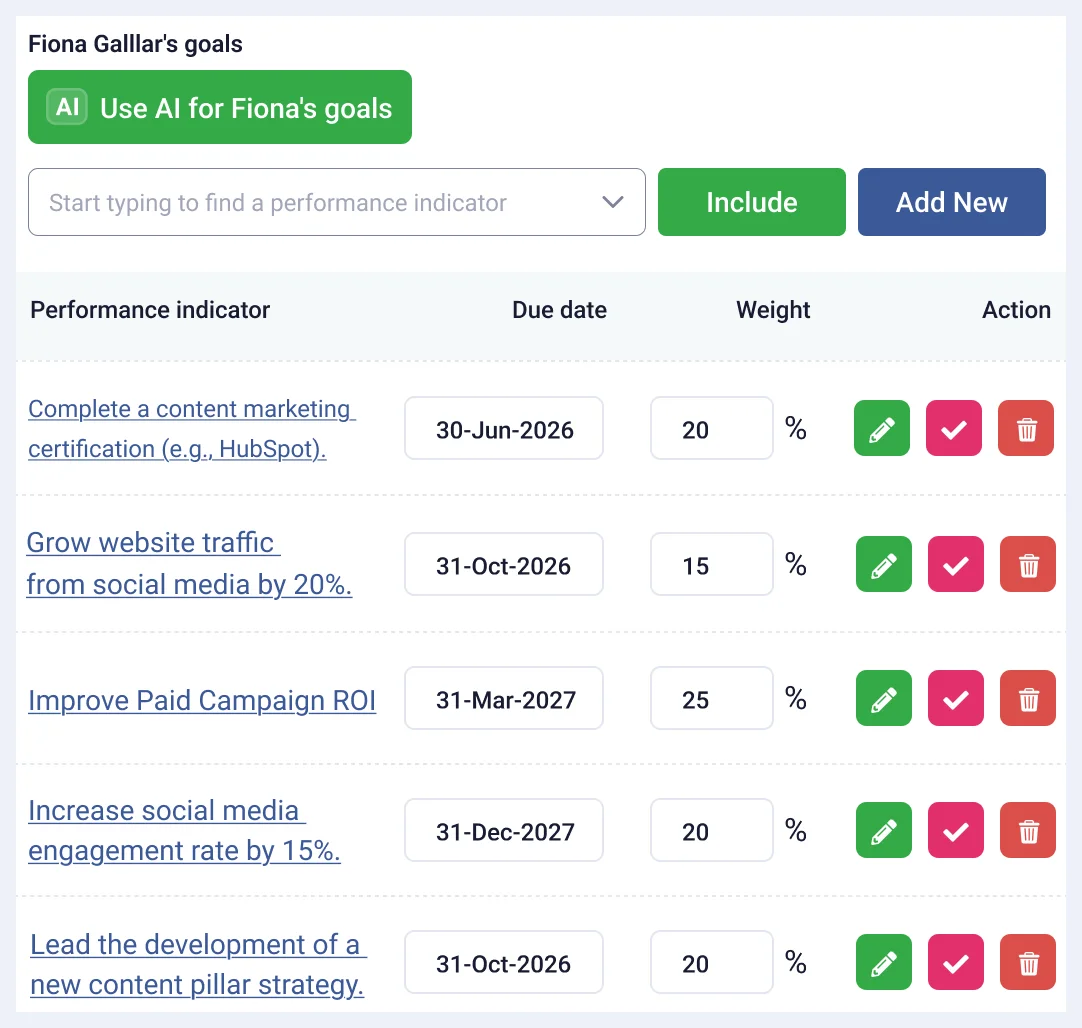Click the Fiona Galllar's goals heading

click(x=135, y=43)
